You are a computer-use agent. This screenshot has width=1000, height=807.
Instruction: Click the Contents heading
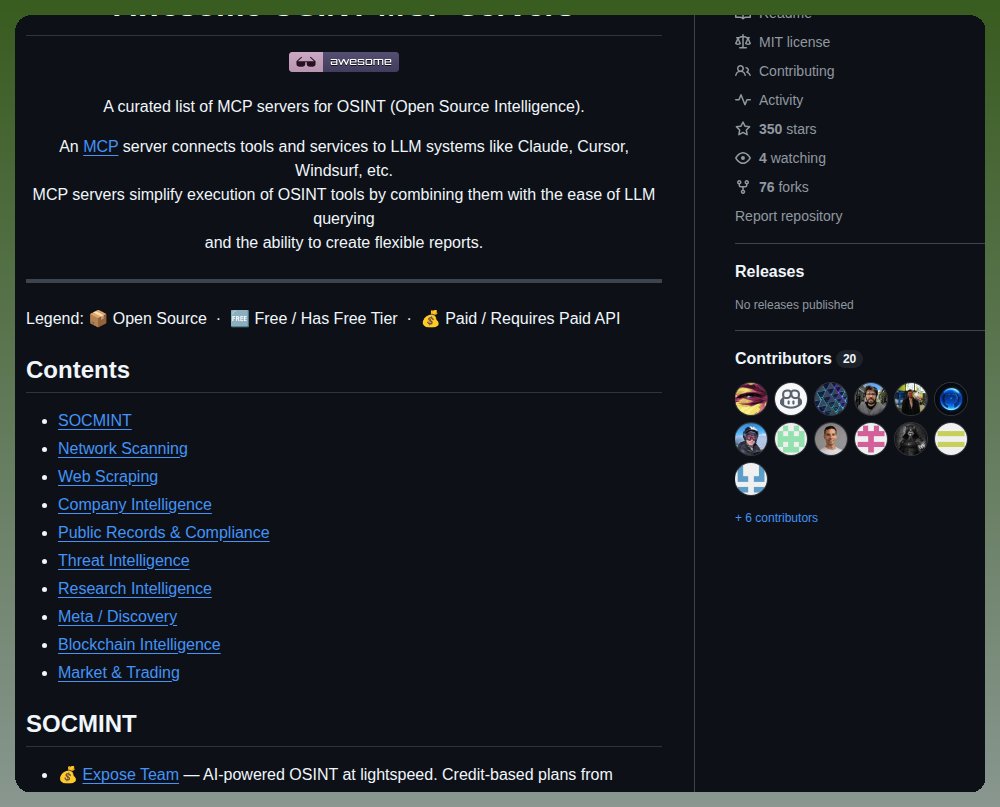(x=78, y=370)
